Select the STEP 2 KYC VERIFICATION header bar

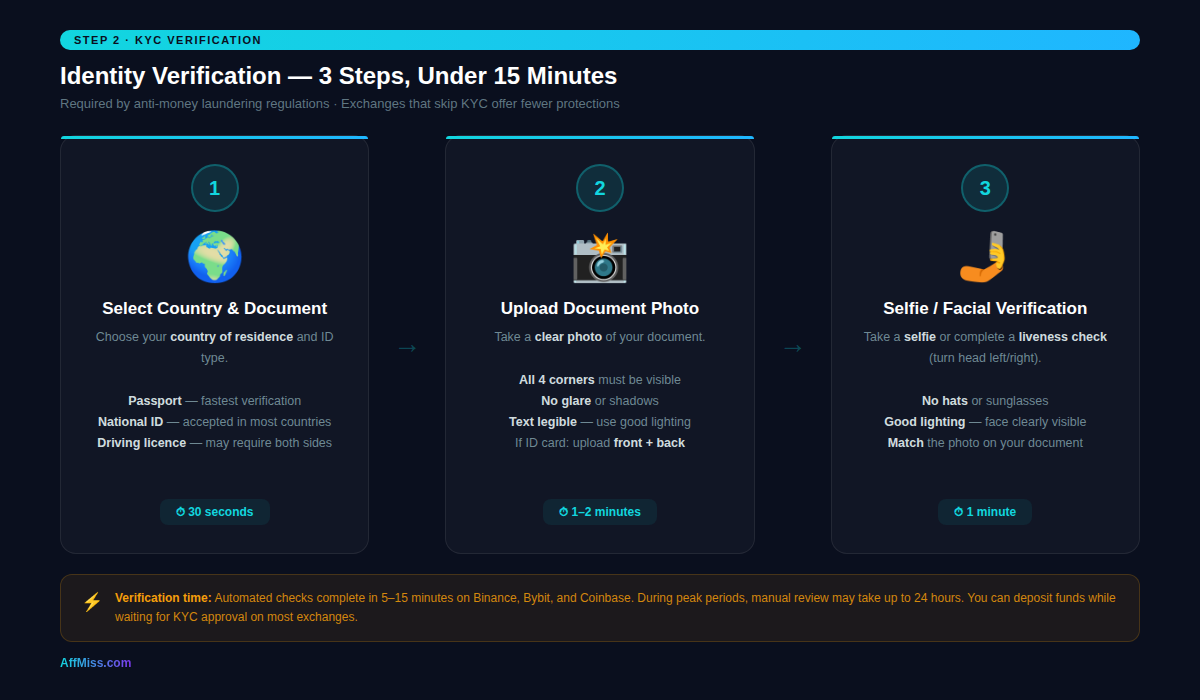coord(600,39)
